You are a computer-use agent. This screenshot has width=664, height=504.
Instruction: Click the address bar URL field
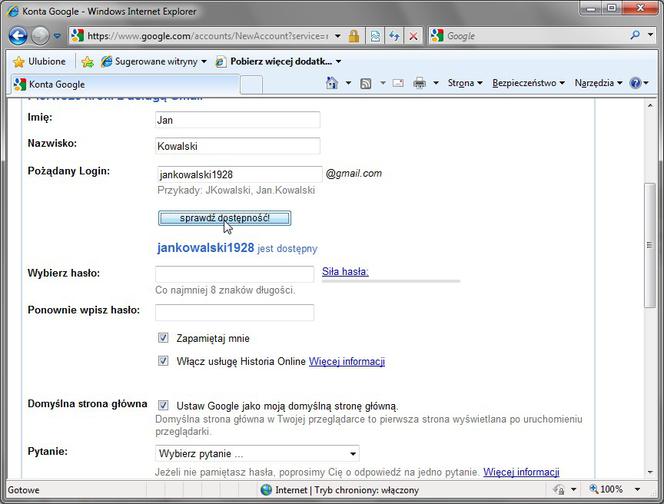(208, 36)
